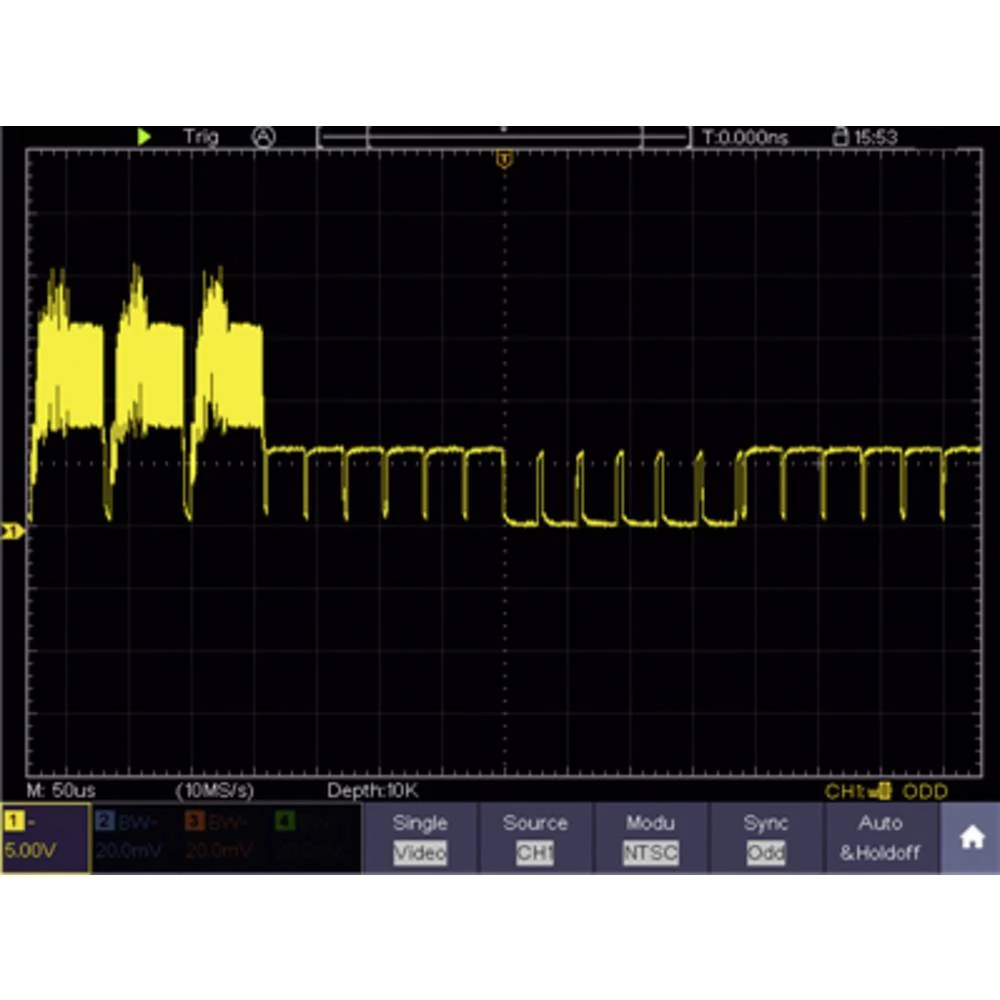1000x1000 pixels.
Task: Expand the Auto & Holdoff options
Action: (x=878, y=838)
